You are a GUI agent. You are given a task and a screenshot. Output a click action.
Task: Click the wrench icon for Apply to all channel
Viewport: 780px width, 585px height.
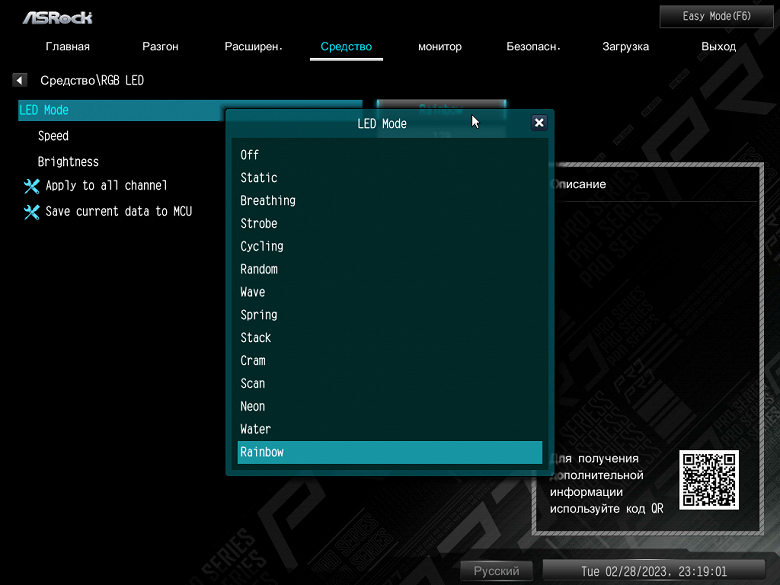pyautogui.click(x=31, y=186)
